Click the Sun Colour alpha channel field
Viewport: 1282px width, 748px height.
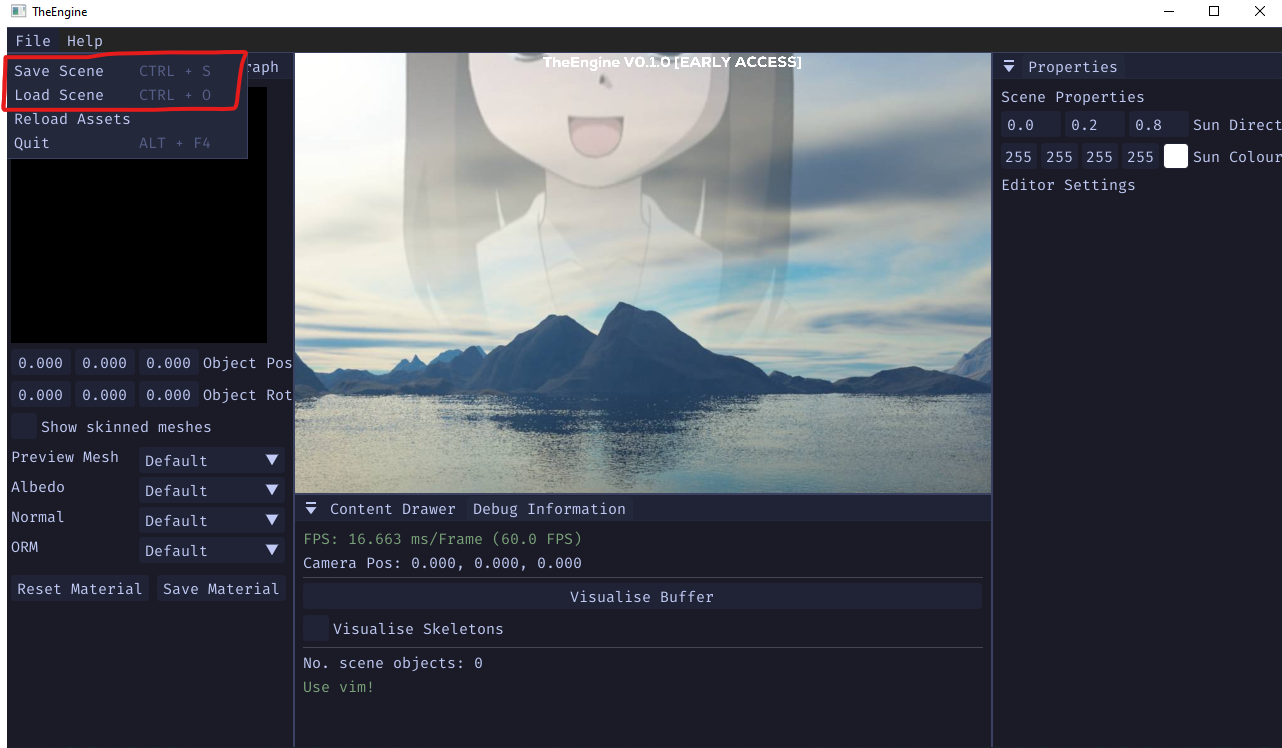click(1140, 157)
